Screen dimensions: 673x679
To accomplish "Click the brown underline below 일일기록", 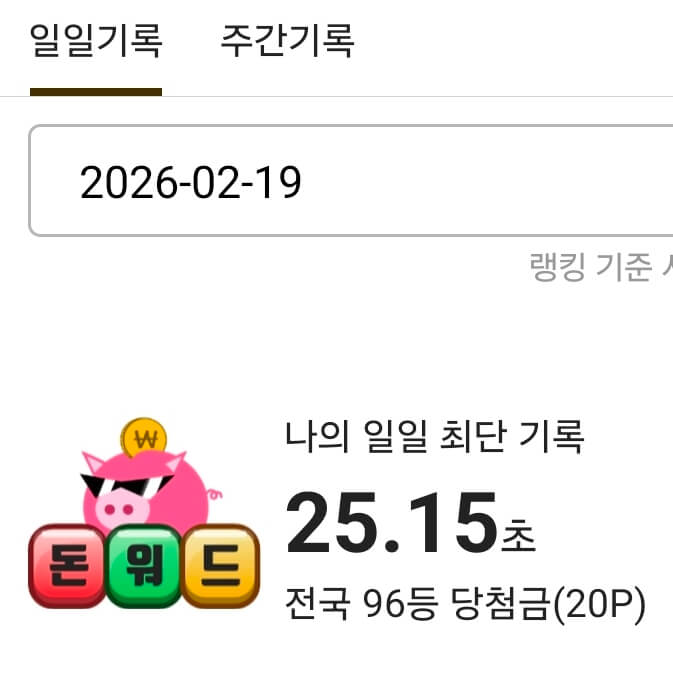I will click(x=96, y=92).
